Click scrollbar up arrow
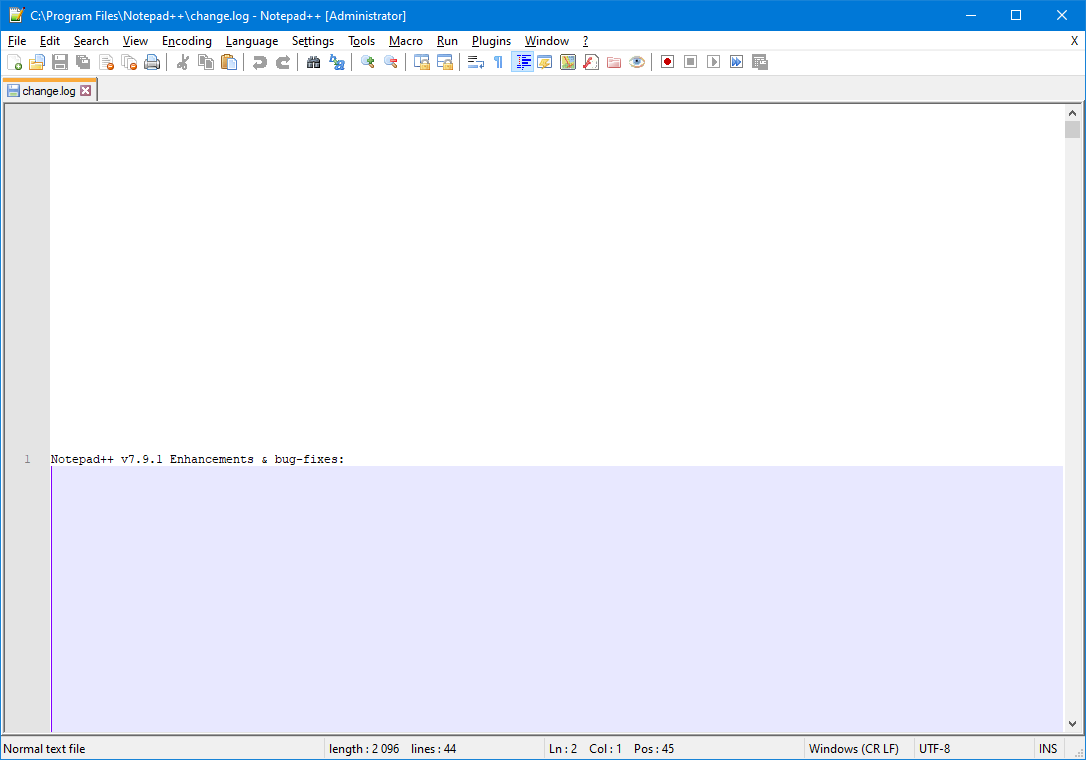 coord(1072,113)
